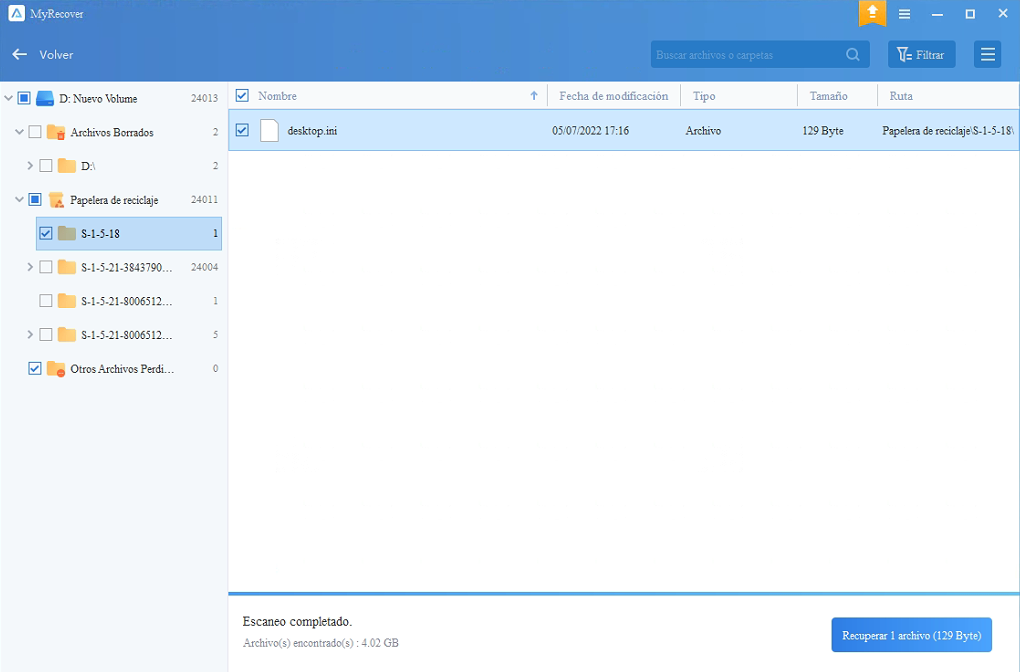Sort by the Nombre column header
The image size is (1020, 672).
pos(277,96)
